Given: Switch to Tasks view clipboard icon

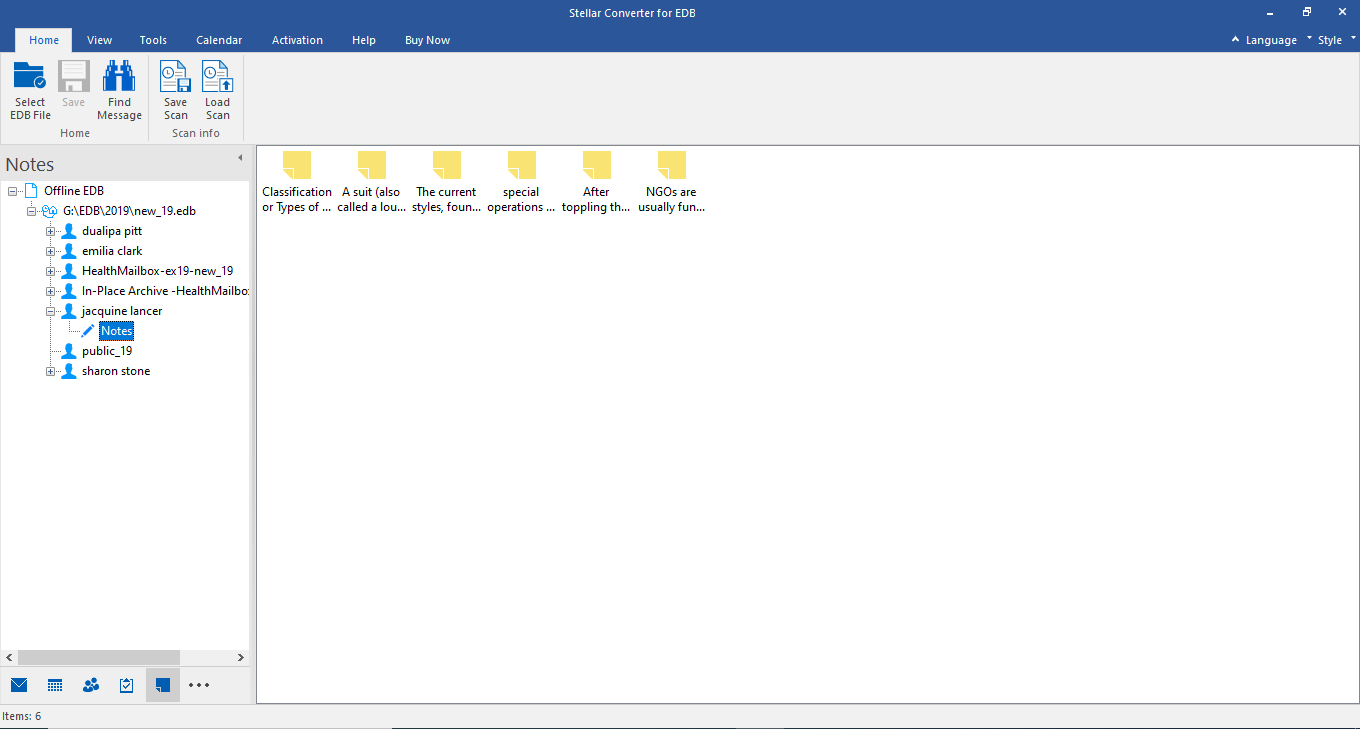Looking at the screenshot, I should tap(127, 685).
